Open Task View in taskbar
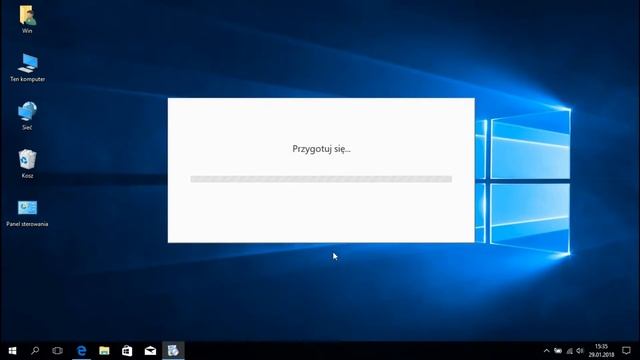640x360 pixels. click(x=58, y=351)
